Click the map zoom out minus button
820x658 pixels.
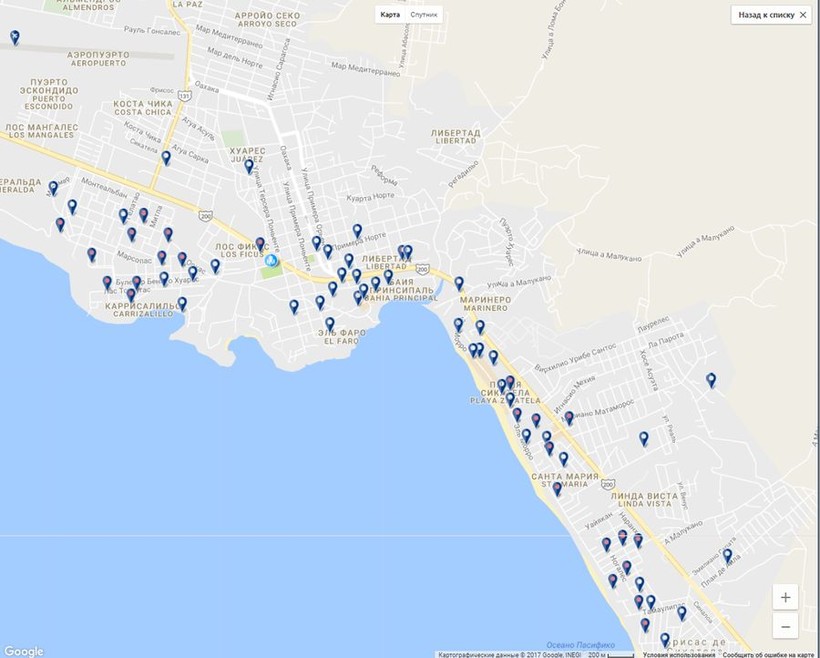[785, 627]
